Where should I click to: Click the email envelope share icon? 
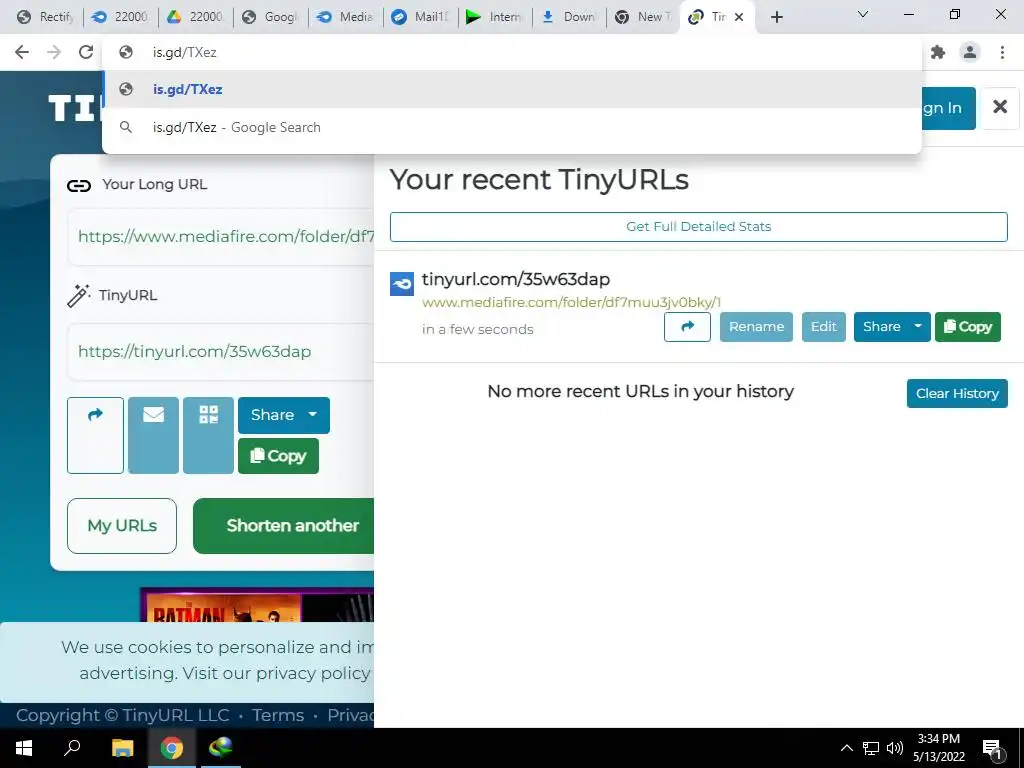tap(153, 435)
